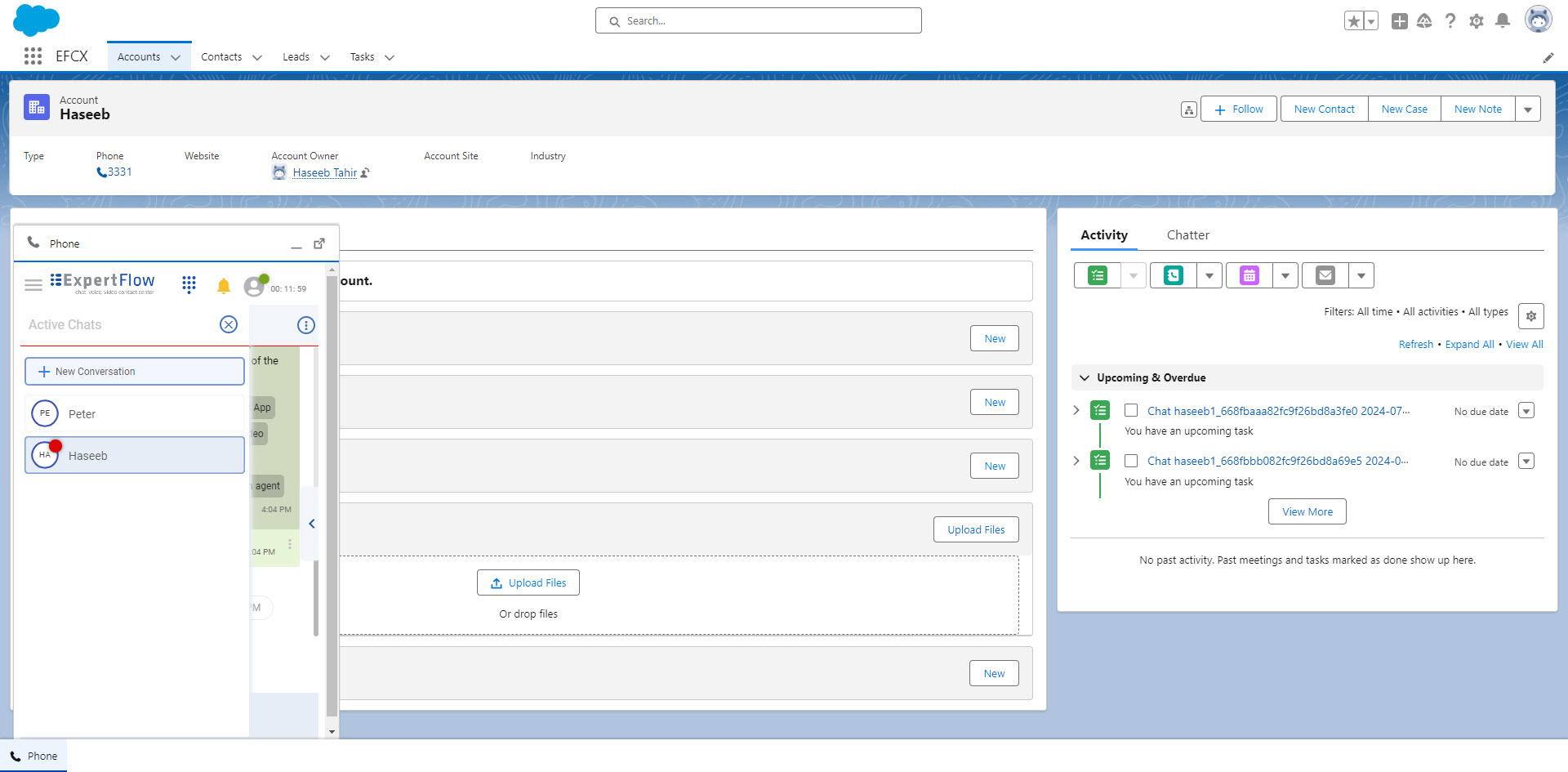Click the Email icon in Activity
Screen dimensions: 1568x772
pyautogui.click(x=1325, y=276)
